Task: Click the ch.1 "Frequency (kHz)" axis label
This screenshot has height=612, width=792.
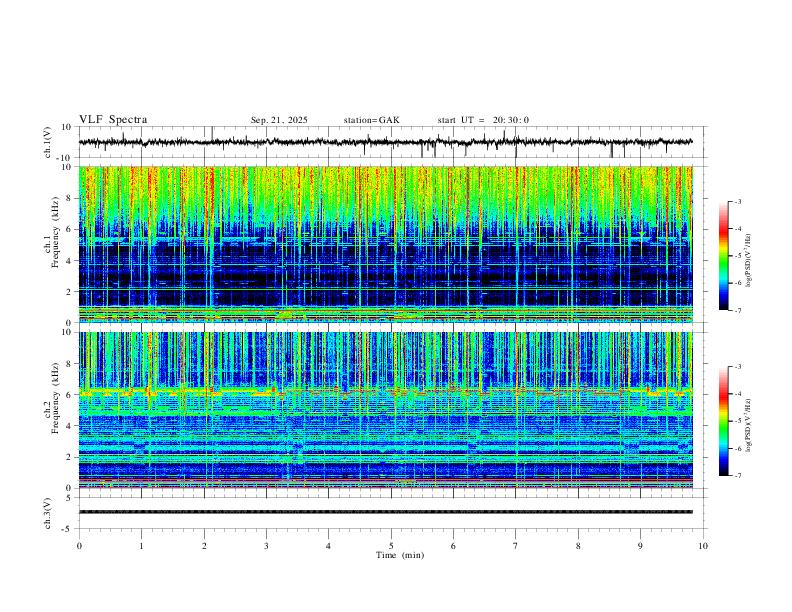Action: coord(55,233)
